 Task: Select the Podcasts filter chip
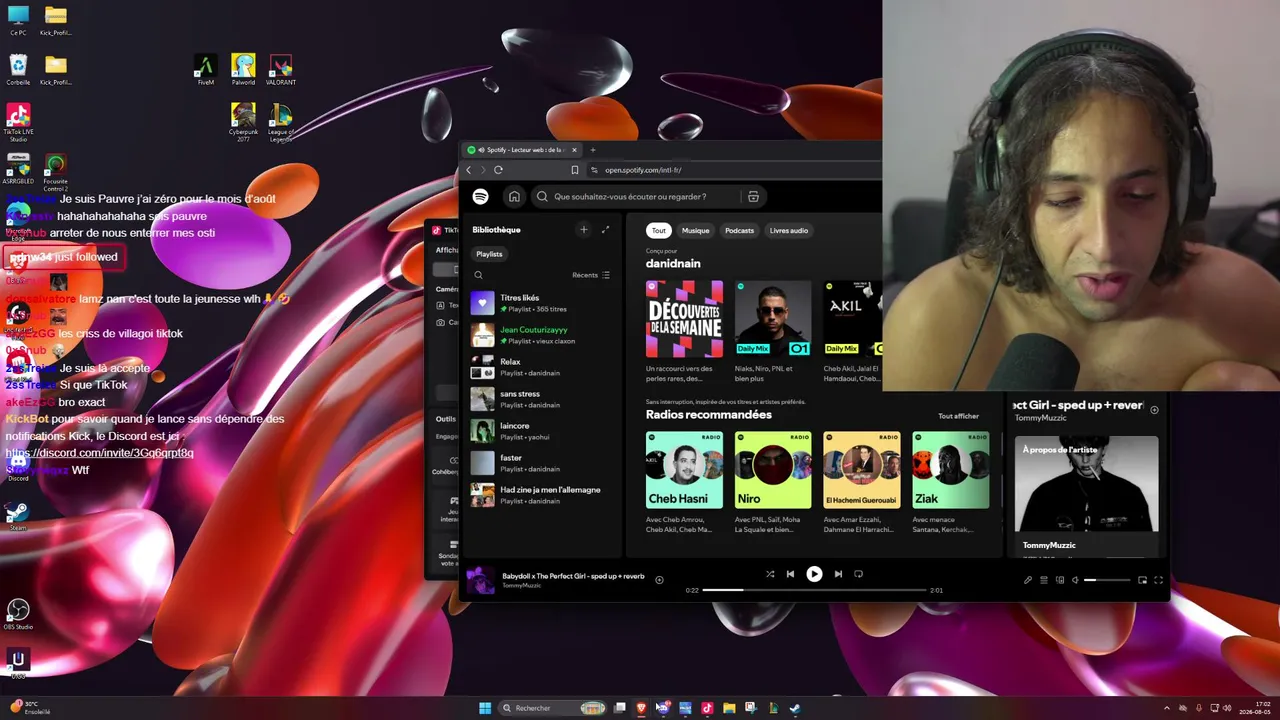(x=739, y=231)
